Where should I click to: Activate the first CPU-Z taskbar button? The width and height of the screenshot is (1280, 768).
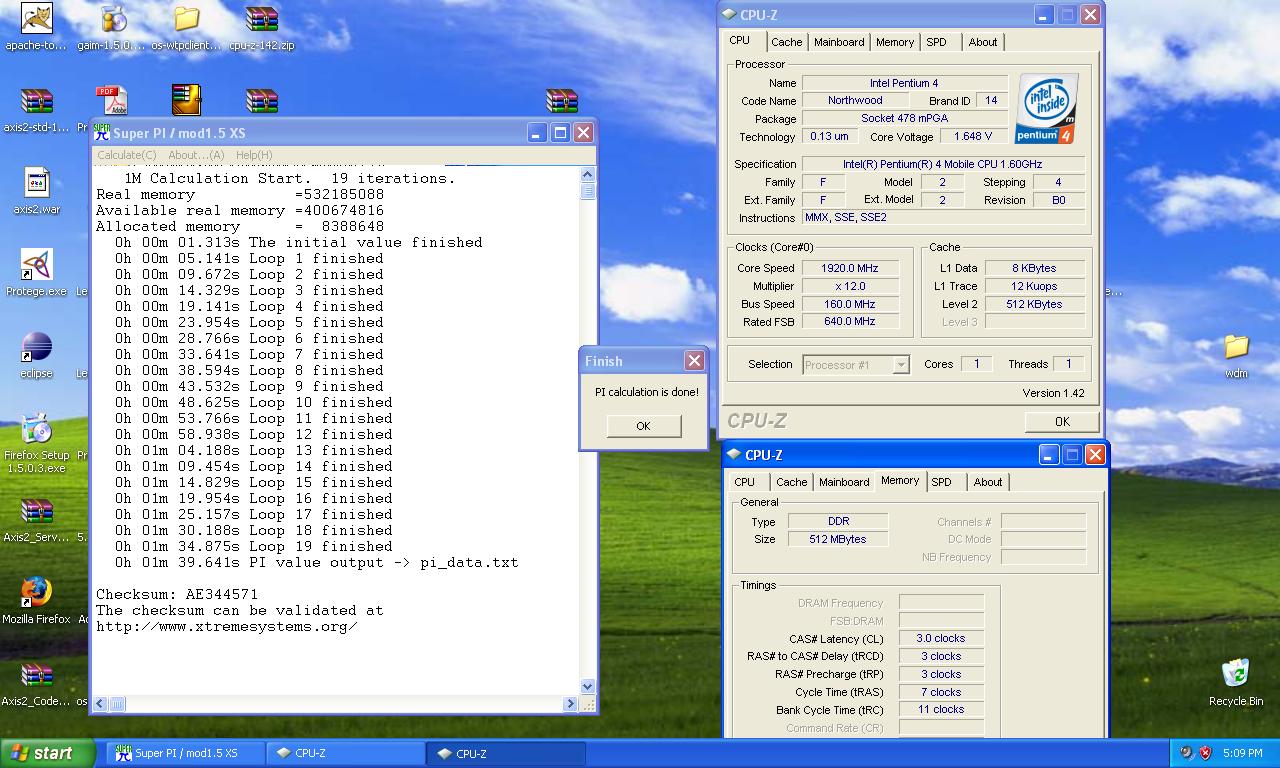click(347, 753)
